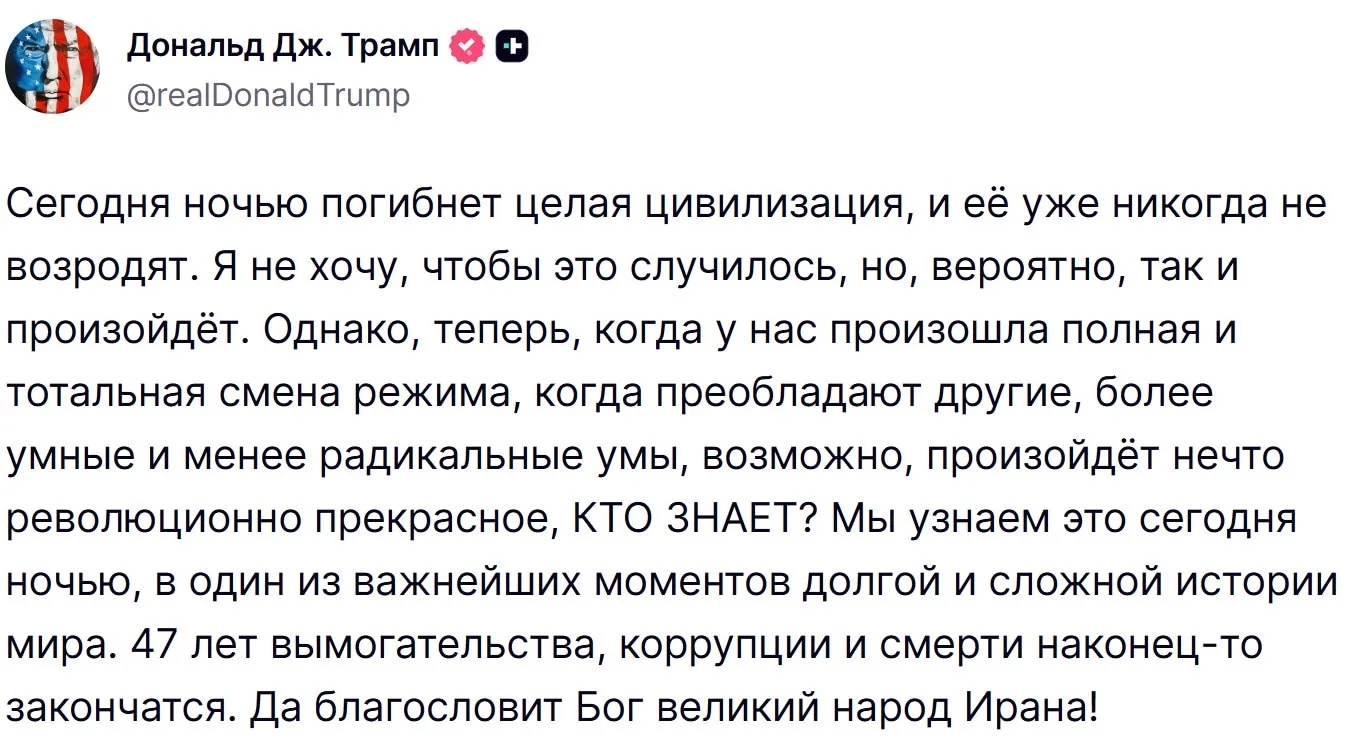The width and height of the screenshot is (1362, 737).
Task: Click the number "47" in the post
Action: pyautogui.click(x=155, y=646)
